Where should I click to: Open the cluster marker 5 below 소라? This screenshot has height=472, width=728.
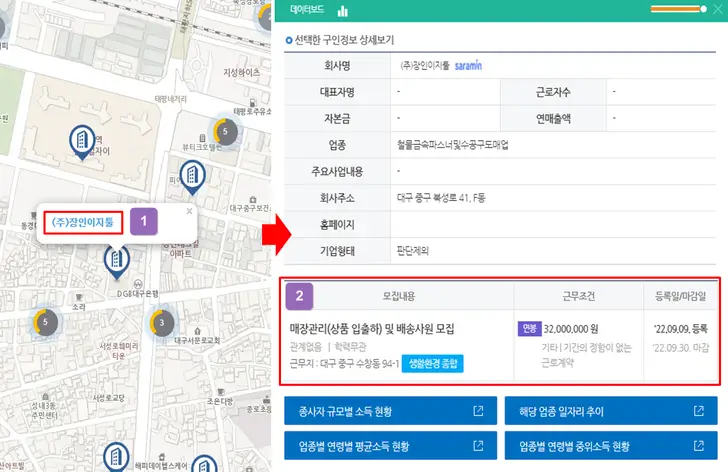(x=46, y=322)
